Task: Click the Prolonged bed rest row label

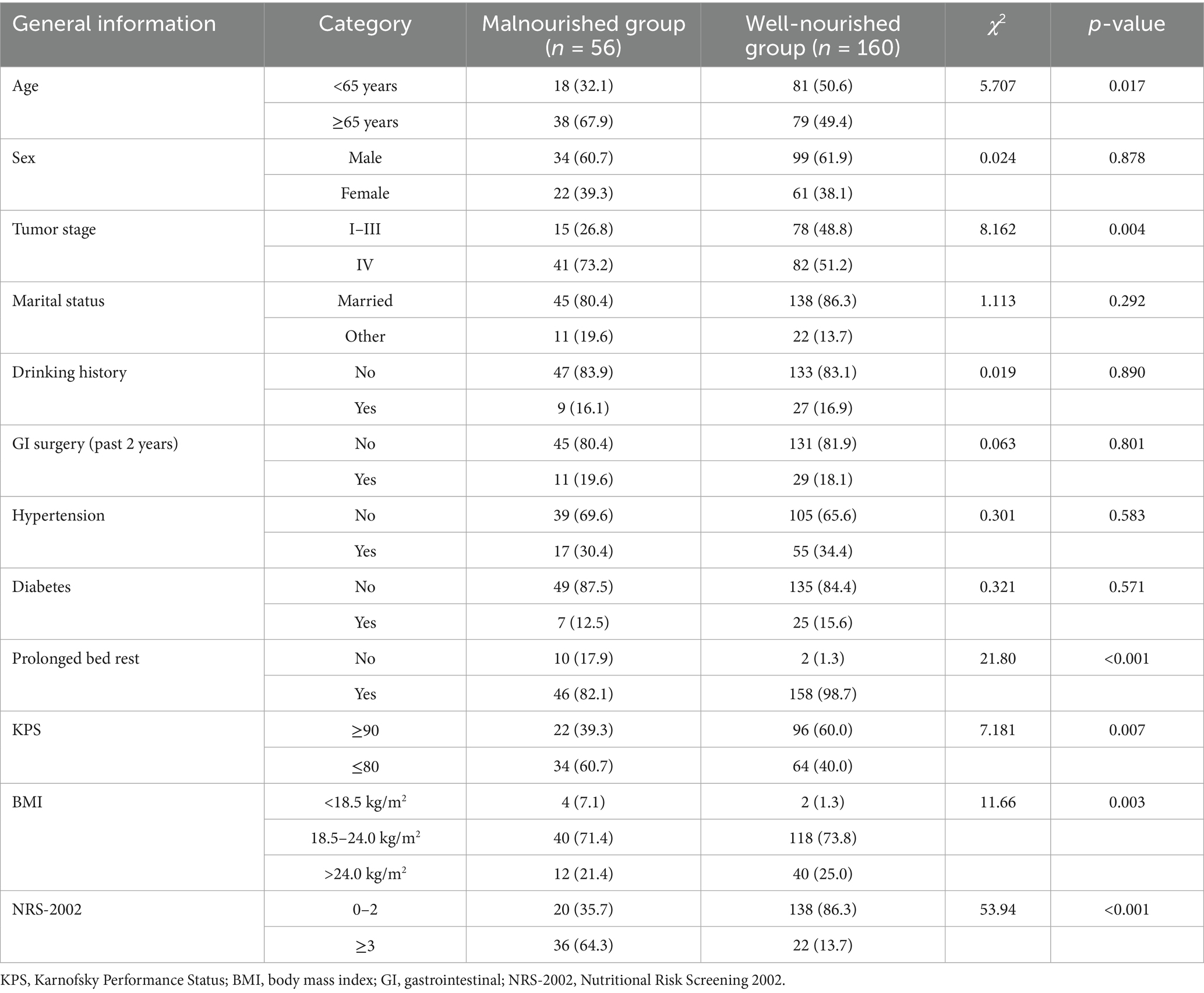Action: coord(76,659)
